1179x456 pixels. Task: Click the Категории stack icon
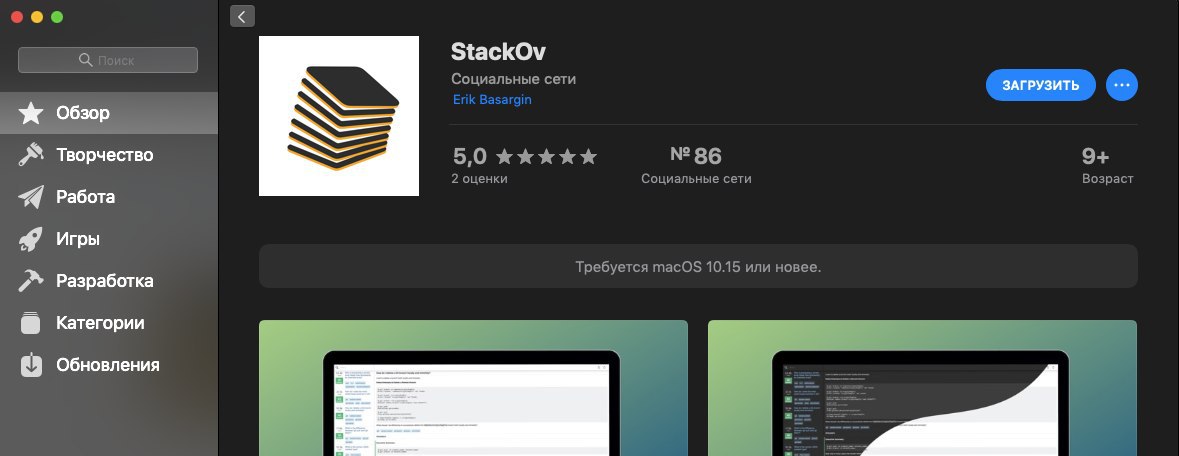click(x=31, y=323)
